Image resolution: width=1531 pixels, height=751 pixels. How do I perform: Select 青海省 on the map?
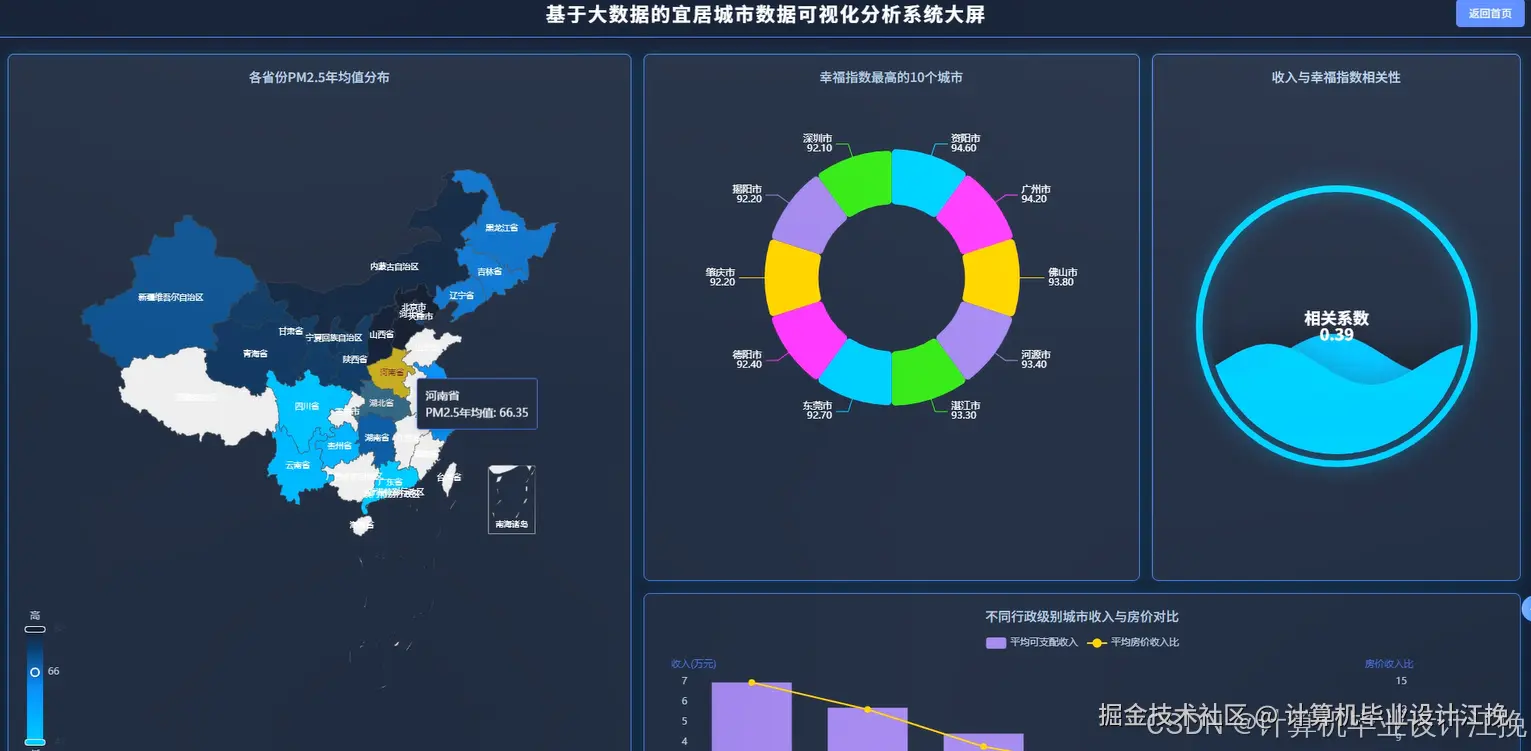(255, 353)
